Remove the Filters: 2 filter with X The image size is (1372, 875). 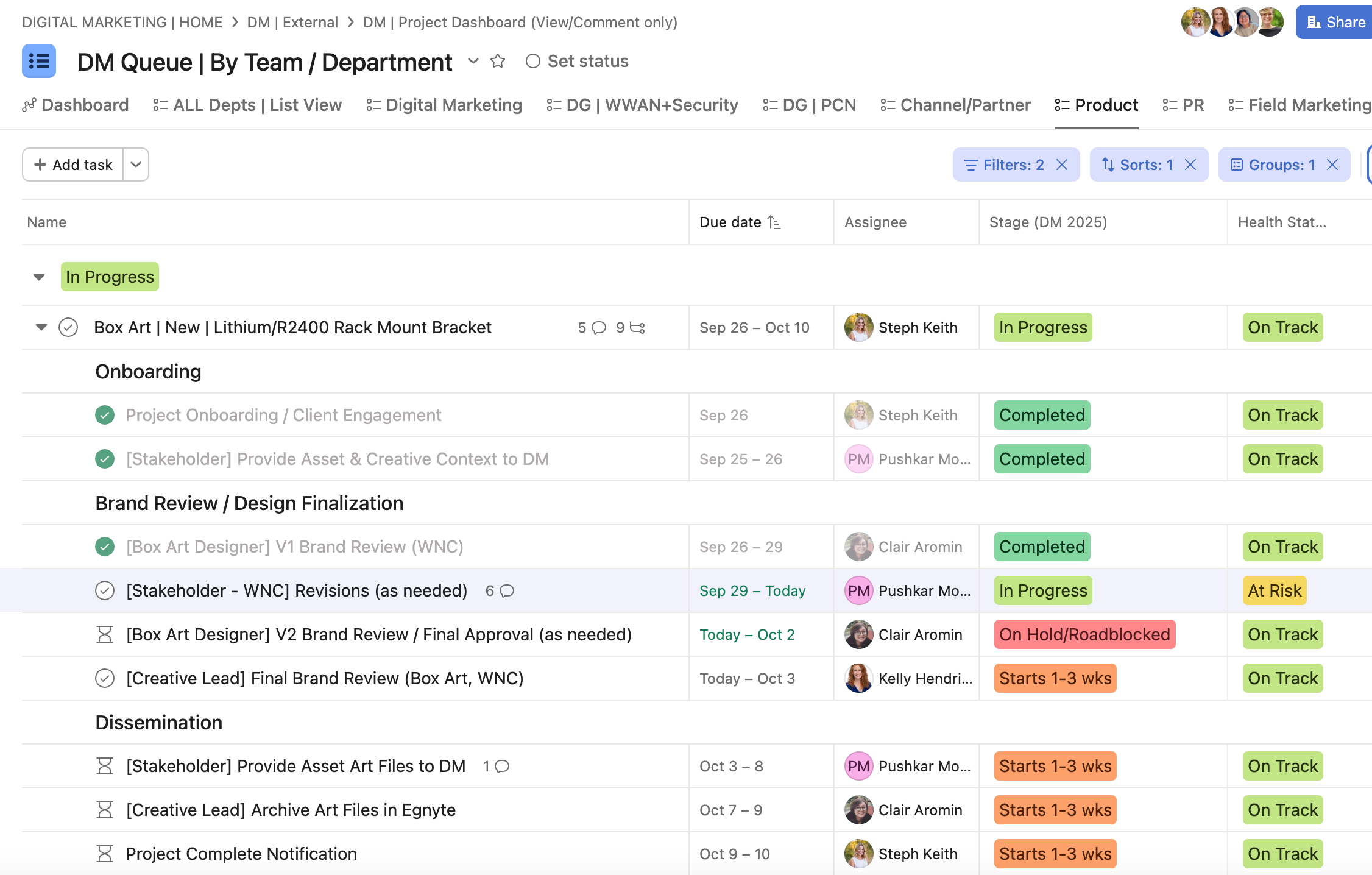click(1062, 165)
